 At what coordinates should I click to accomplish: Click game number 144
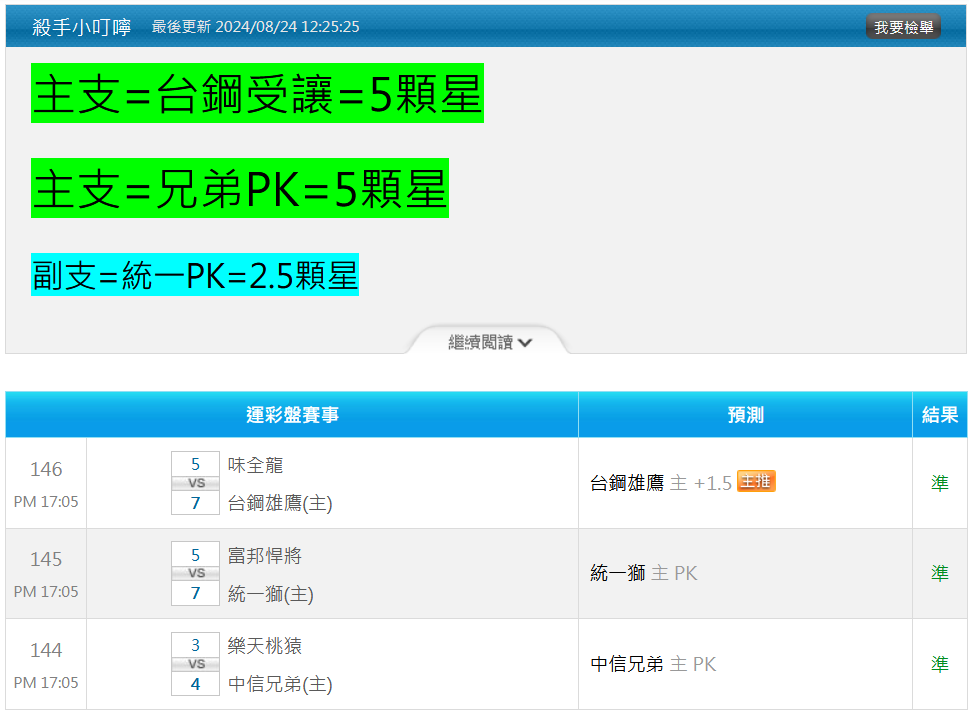tap(46, 650)
